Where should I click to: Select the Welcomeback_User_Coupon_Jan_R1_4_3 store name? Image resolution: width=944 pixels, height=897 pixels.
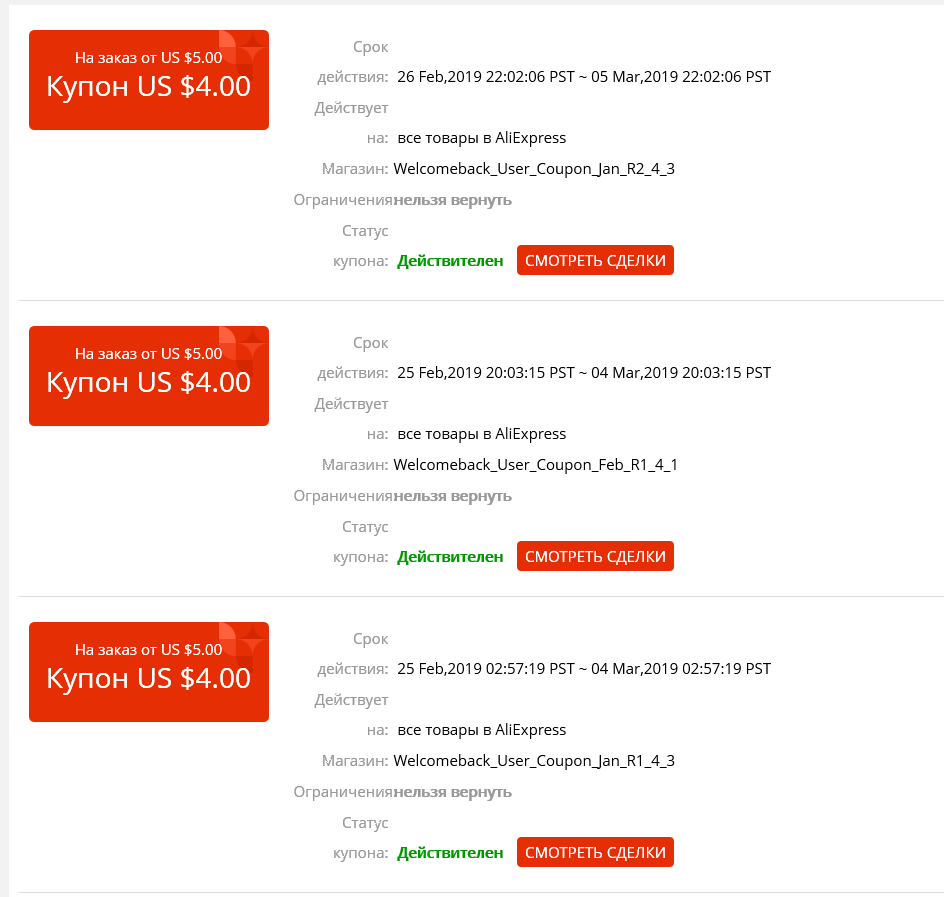point(534,761)
